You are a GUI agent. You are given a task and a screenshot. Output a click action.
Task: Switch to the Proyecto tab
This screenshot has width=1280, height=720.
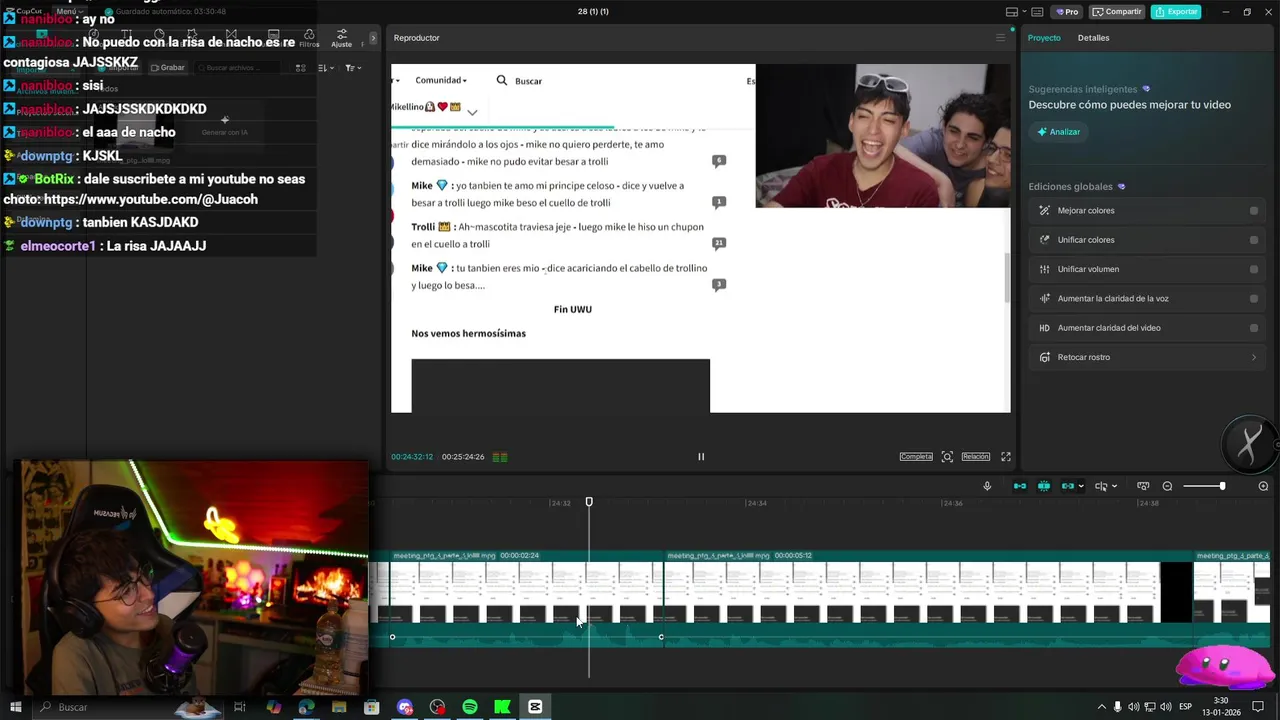coord(1044,38)
